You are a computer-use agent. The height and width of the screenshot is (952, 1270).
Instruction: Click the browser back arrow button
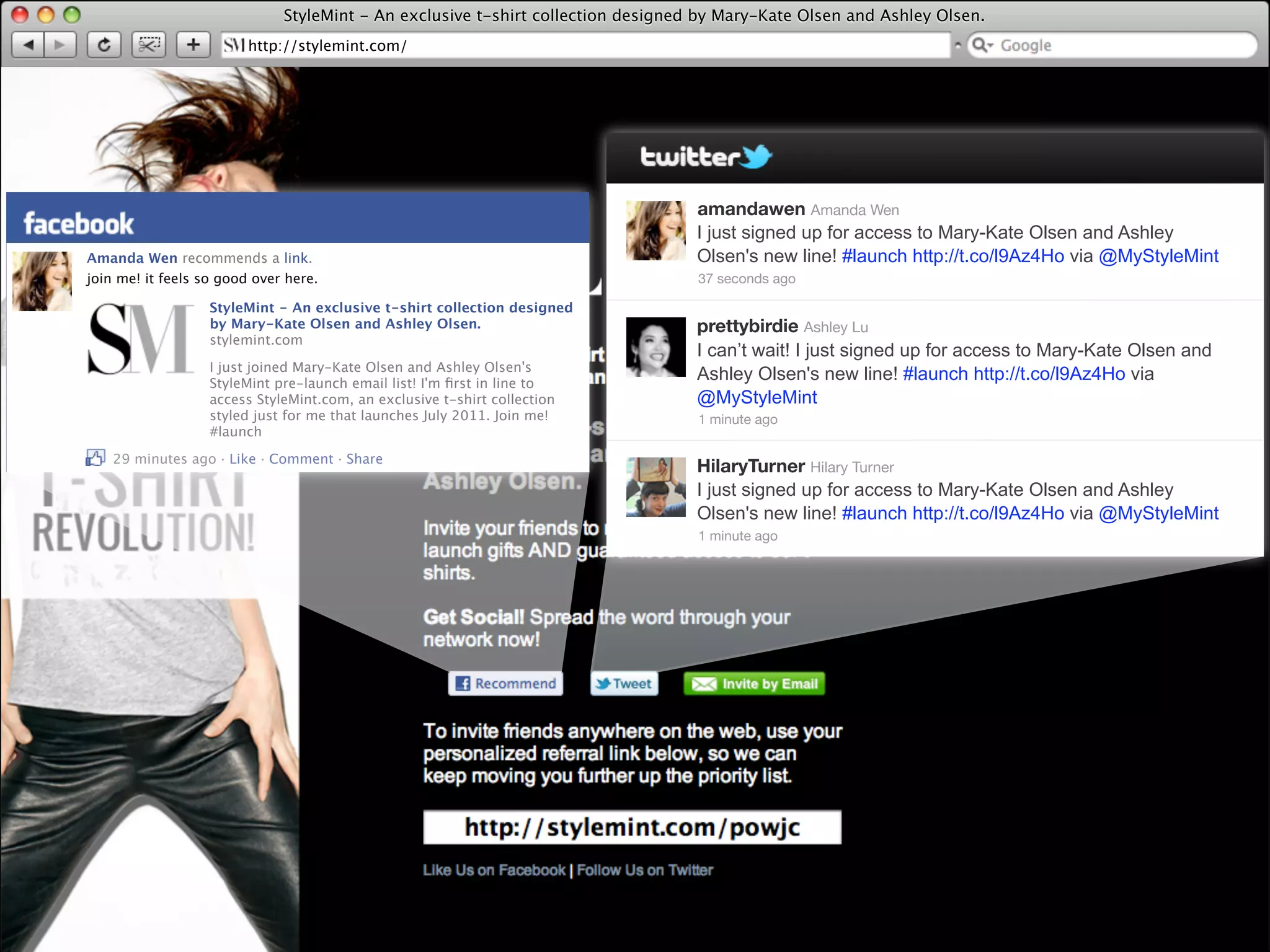point(29,45)
